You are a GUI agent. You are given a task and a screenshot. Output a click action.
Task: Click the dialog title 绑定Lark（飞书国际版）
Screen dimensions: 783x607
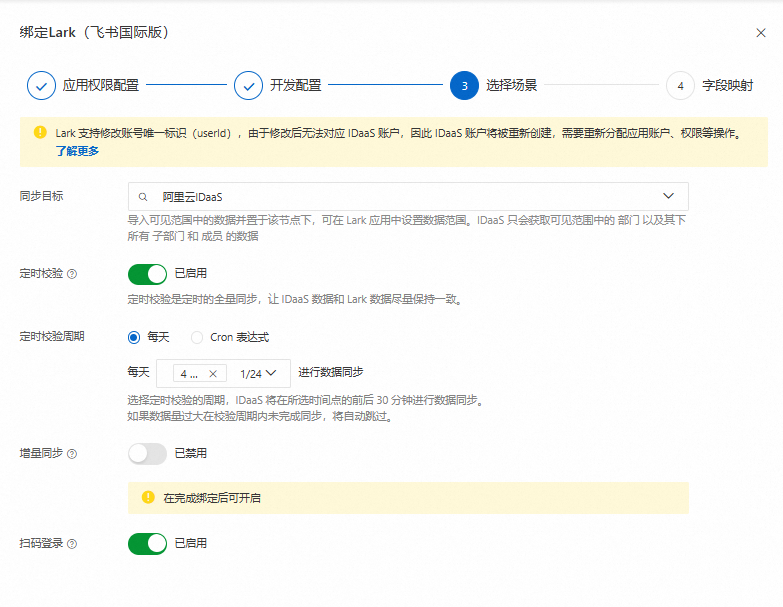tap(94, 32)
